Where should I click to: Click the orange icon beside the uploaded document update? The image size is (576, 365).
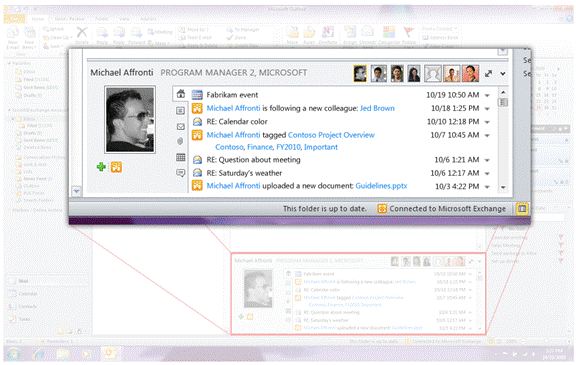[x=197, y=186]
